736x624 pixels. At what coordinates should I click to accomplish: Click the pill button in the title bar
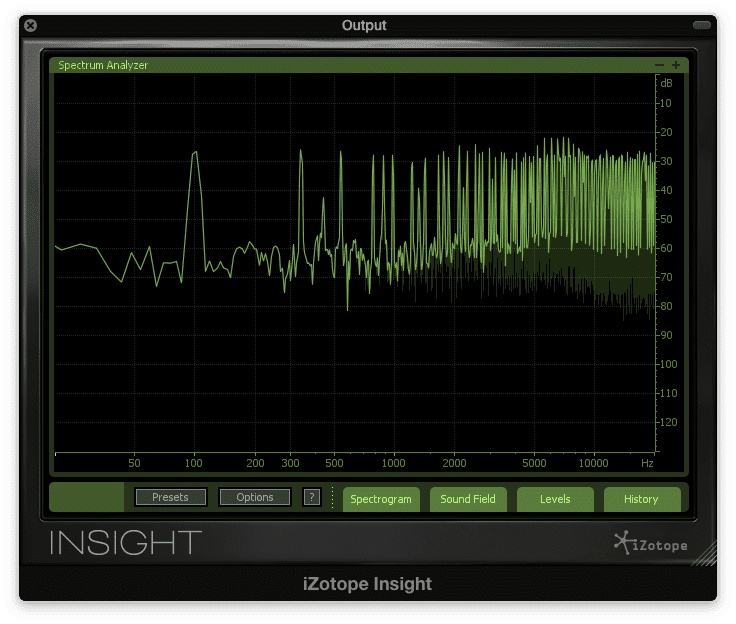(702, 25)
